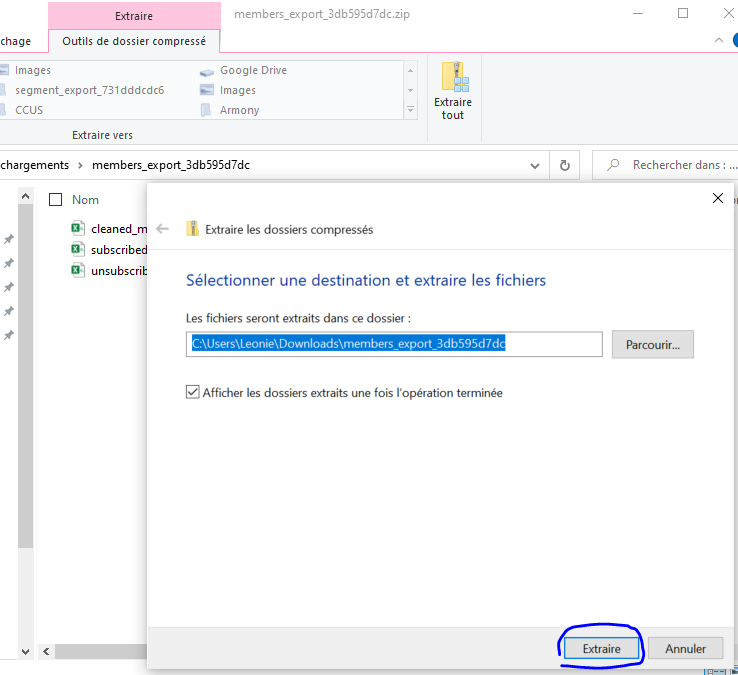
Task: Click Excel icon of subscribed file
Action: [78, 249]
